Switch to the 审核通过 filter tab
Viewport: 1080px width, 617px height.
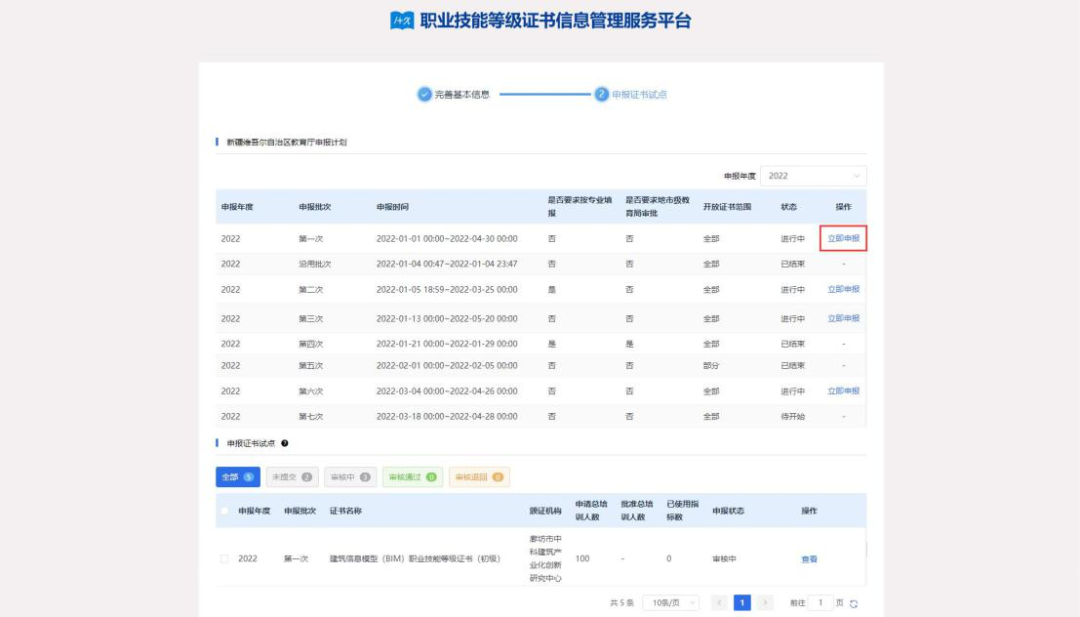(414, 476)
